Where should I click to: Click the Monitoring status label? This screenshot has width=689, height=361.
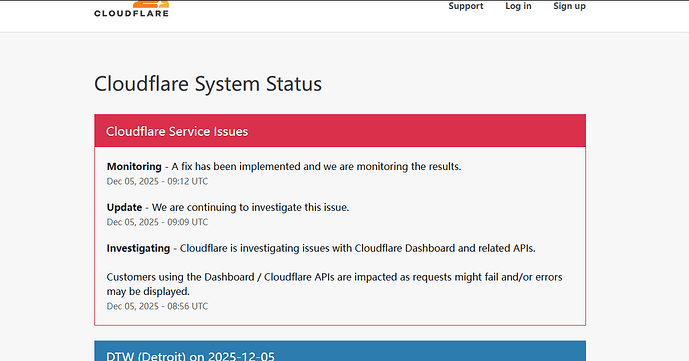tap(134, 166)
